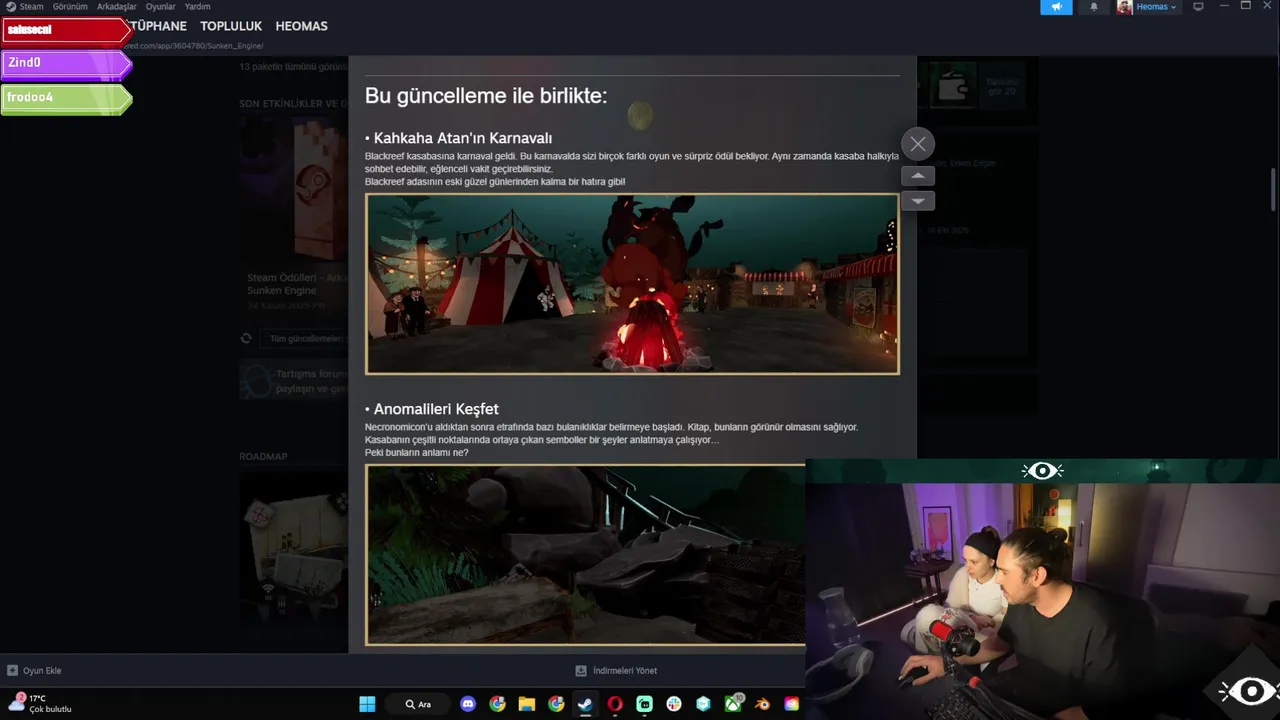Open Blender from the taskbar
The image size is (1280, 720).
763,704
